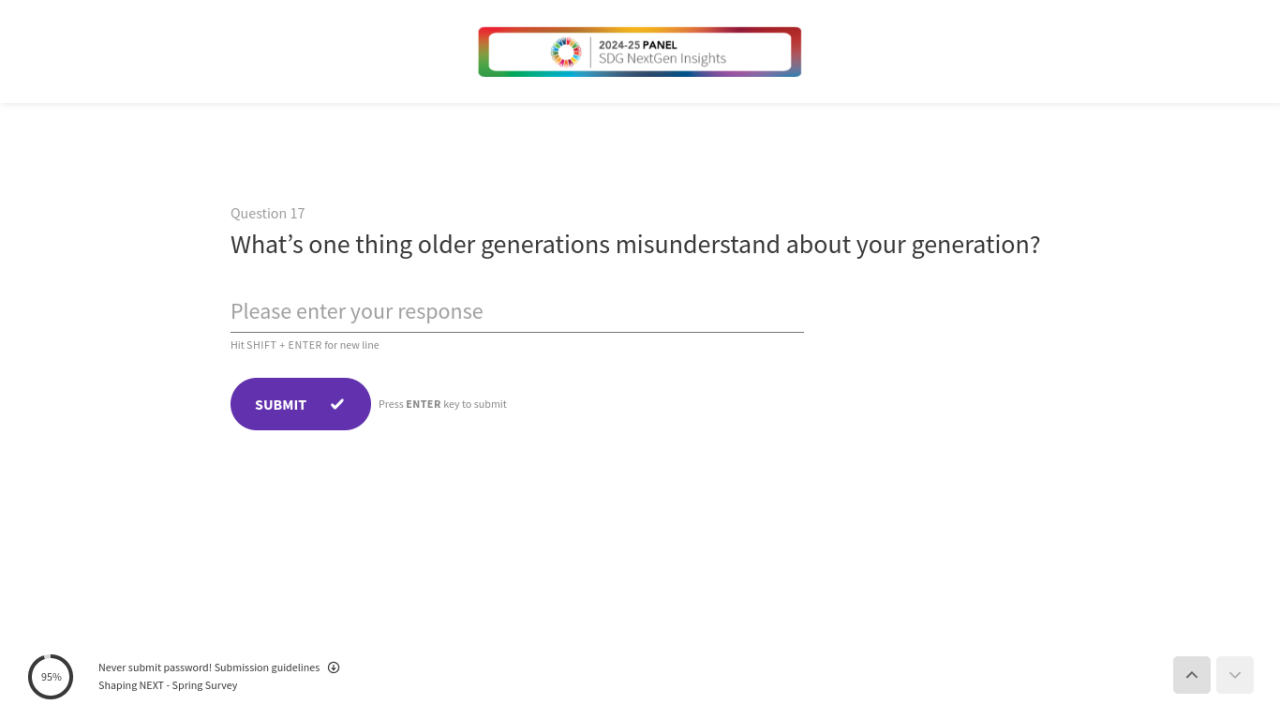The width and height of the screenshot is (1280, 720).
Task: Click the 'Hit SHIFT + ENTER' hint text
Action: pos(304,345)
